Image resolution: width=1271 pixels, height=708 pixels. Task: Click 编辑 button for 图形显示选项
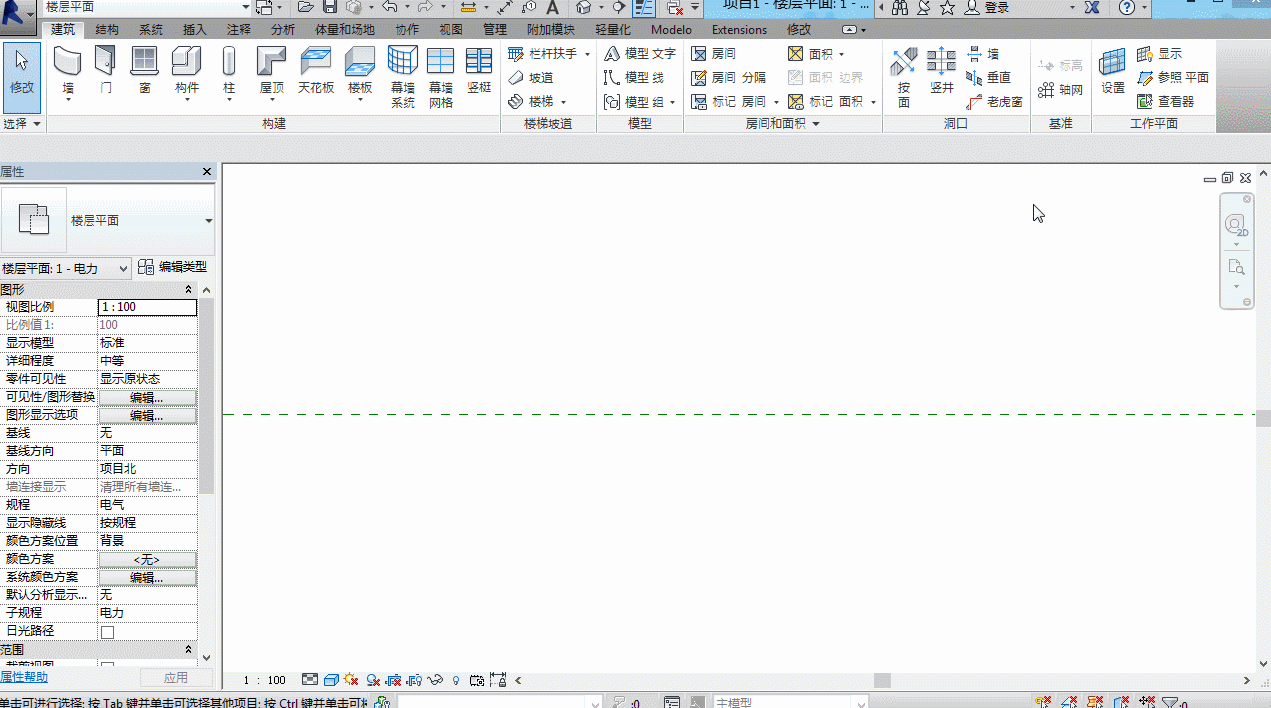coord(147,416)
